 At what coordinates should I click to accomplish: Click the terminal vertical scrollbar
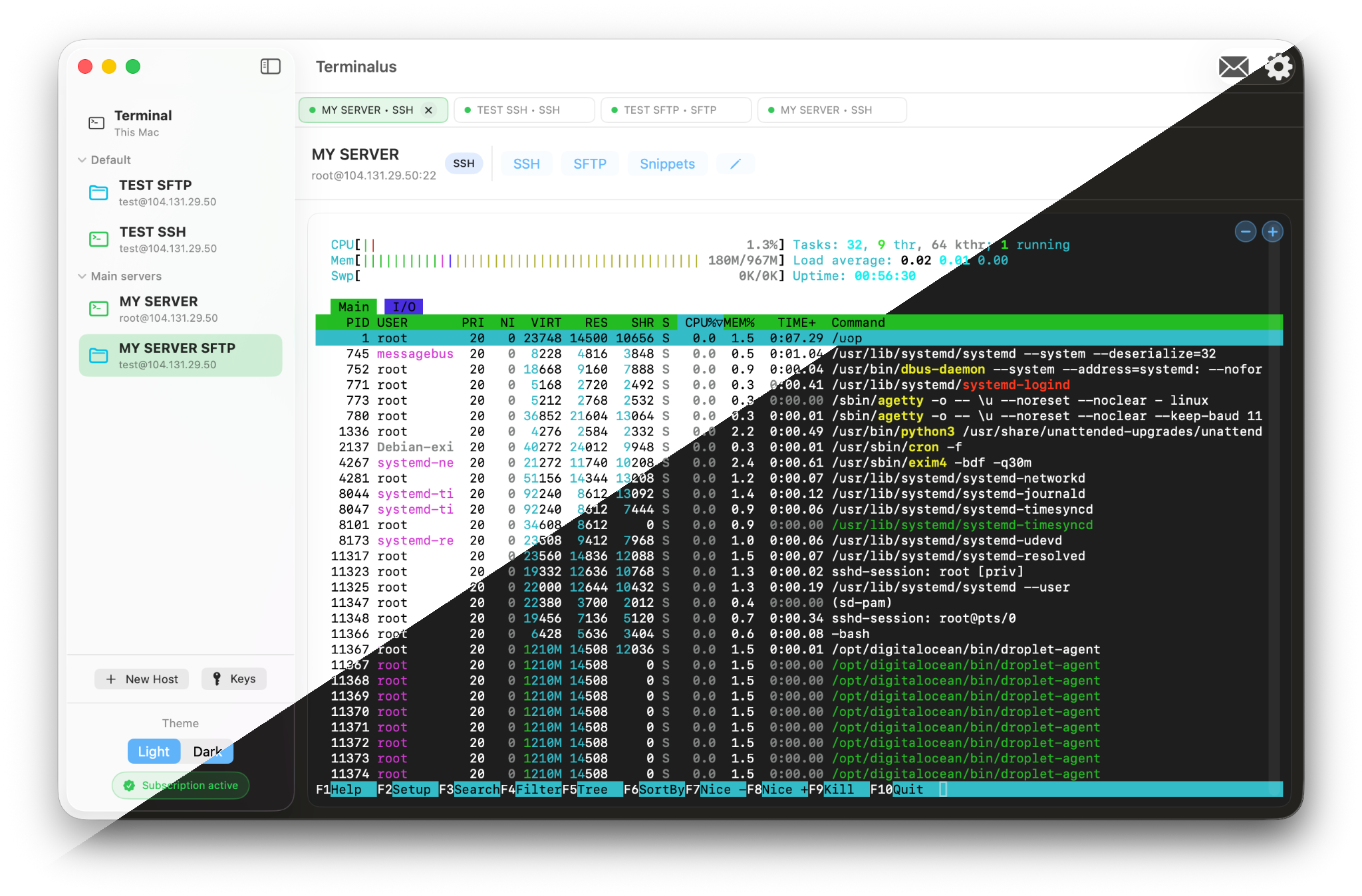1274,505
